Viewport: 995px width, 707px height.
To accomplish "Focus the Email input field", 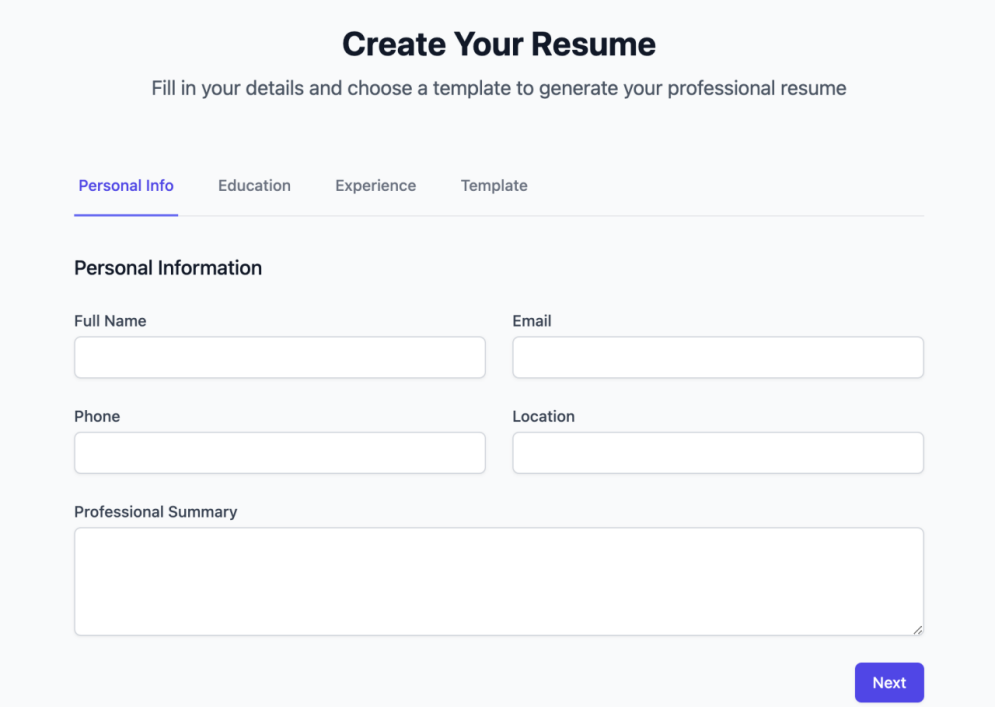I will click(718, 357).
